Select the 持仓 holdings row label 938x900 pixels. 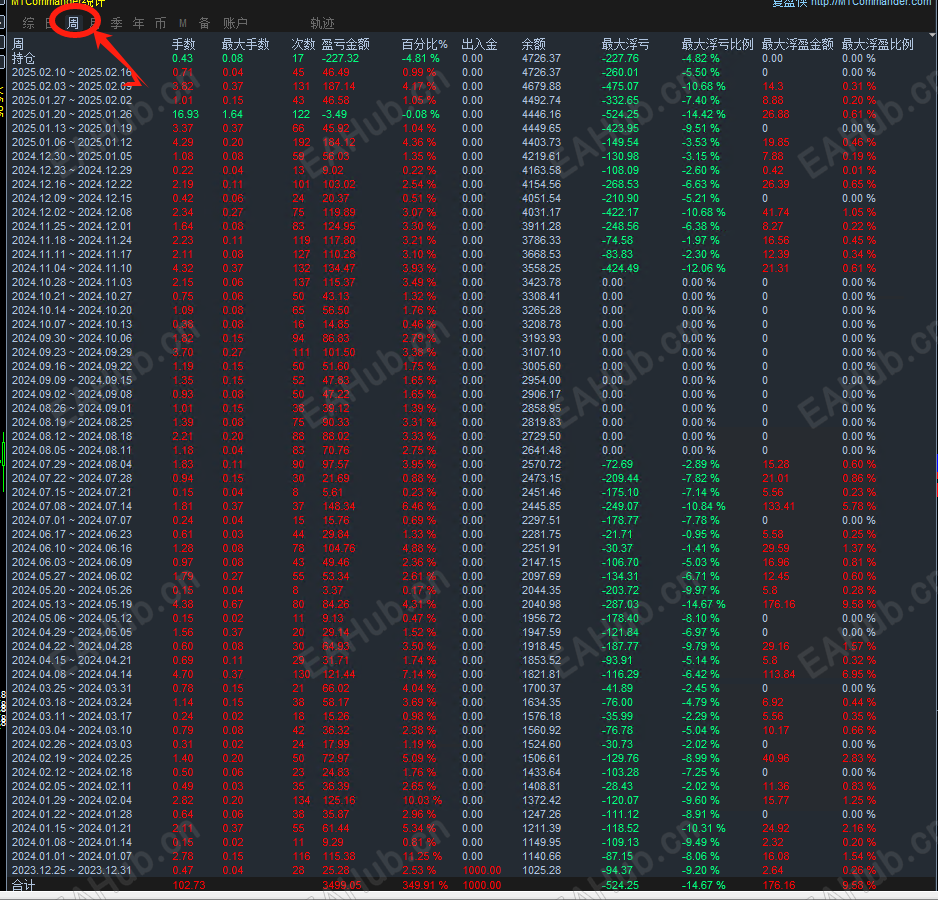click(24, 59)
